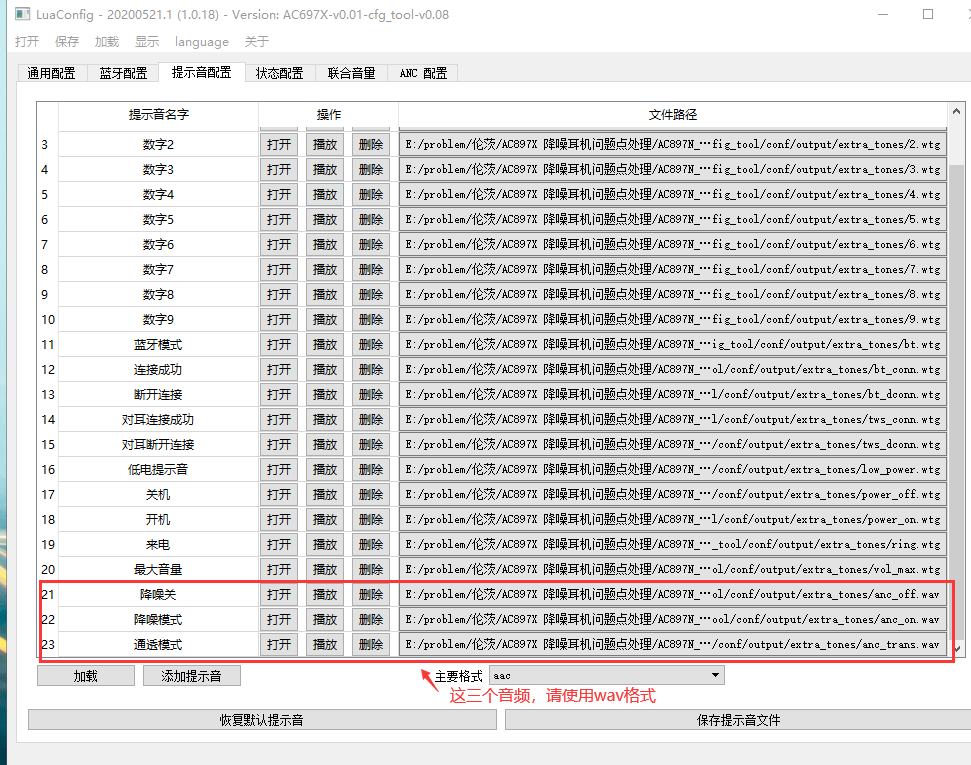Viewport: 971px width, 765px height.
Task: Click the 加载 button below the table
Action: (x=85, y=676)
